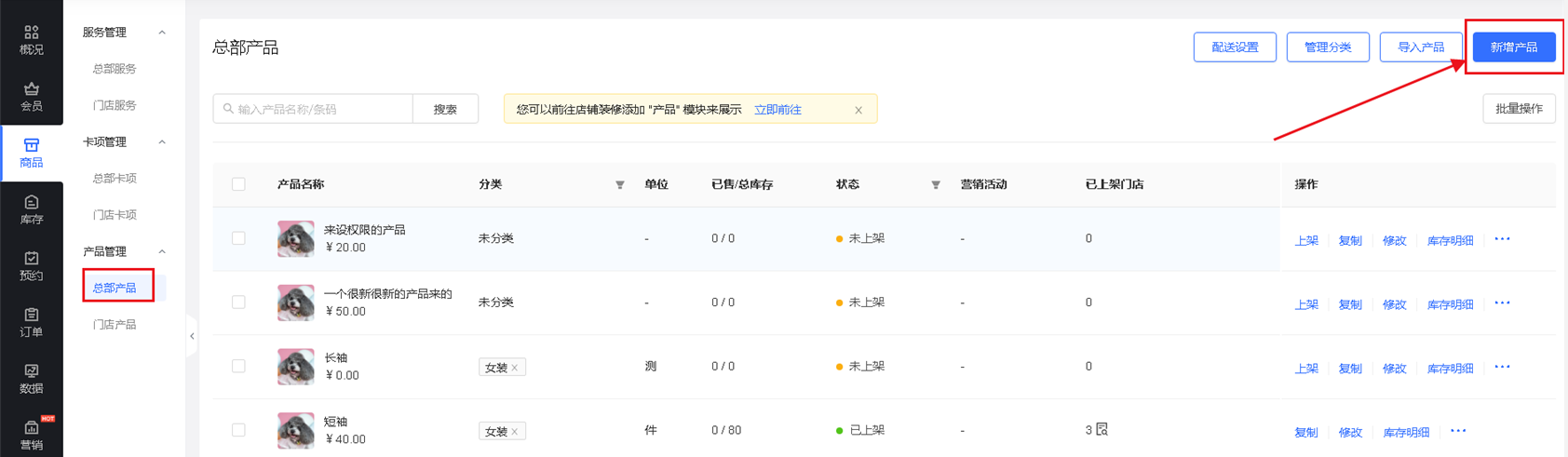Filter products by 分类 funnel icon
The height and width of the screenshot is (457, 1568).
coord(620,185)
